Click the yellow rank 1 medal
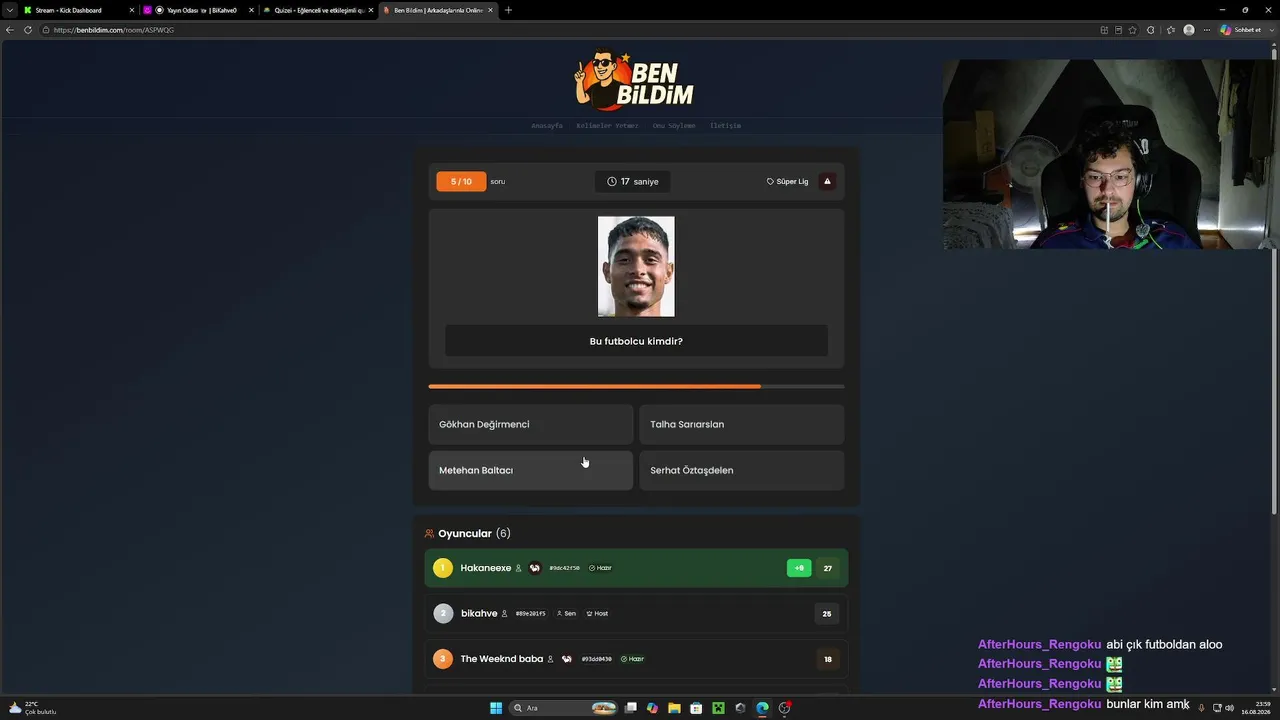The image size is (1280, 720). coord(443,568)
